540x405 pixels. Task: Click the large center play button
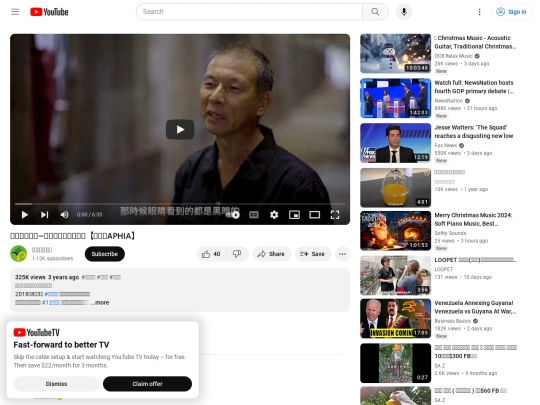[180, 129]
